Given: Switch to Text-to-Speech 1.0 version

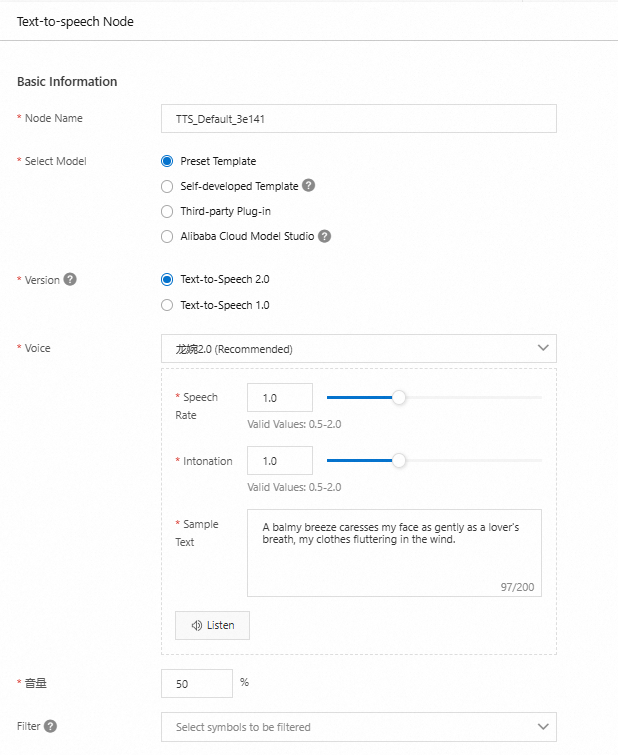Looking at the screenshot, I should (x=167, y=305).
